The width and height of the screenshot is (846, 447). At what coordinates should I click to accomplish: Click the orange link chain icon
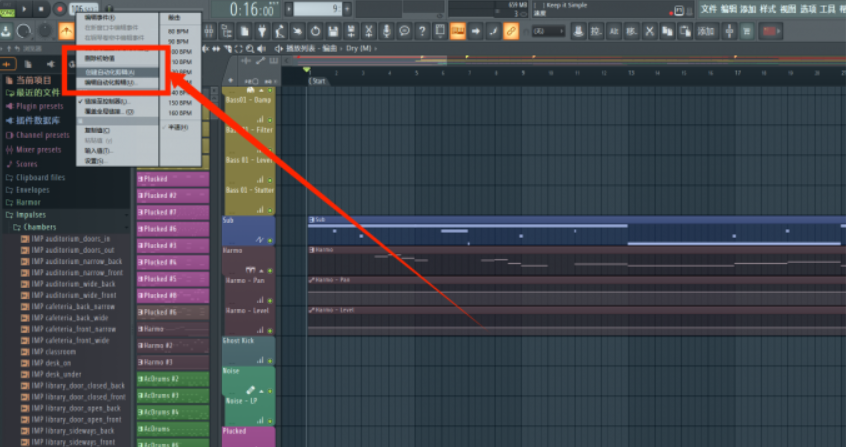510,31
